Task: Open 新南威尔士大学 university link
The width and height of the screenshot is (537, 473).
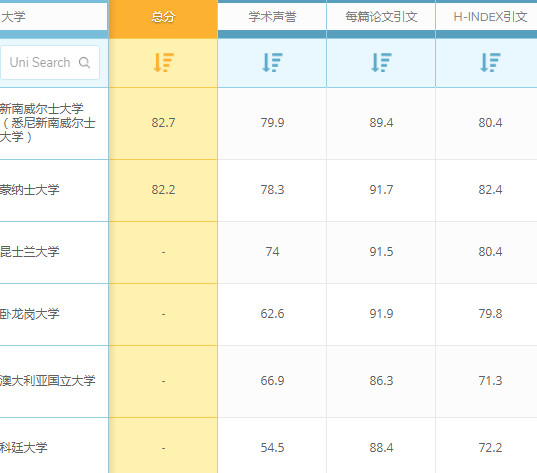Action: click(47, 123)
